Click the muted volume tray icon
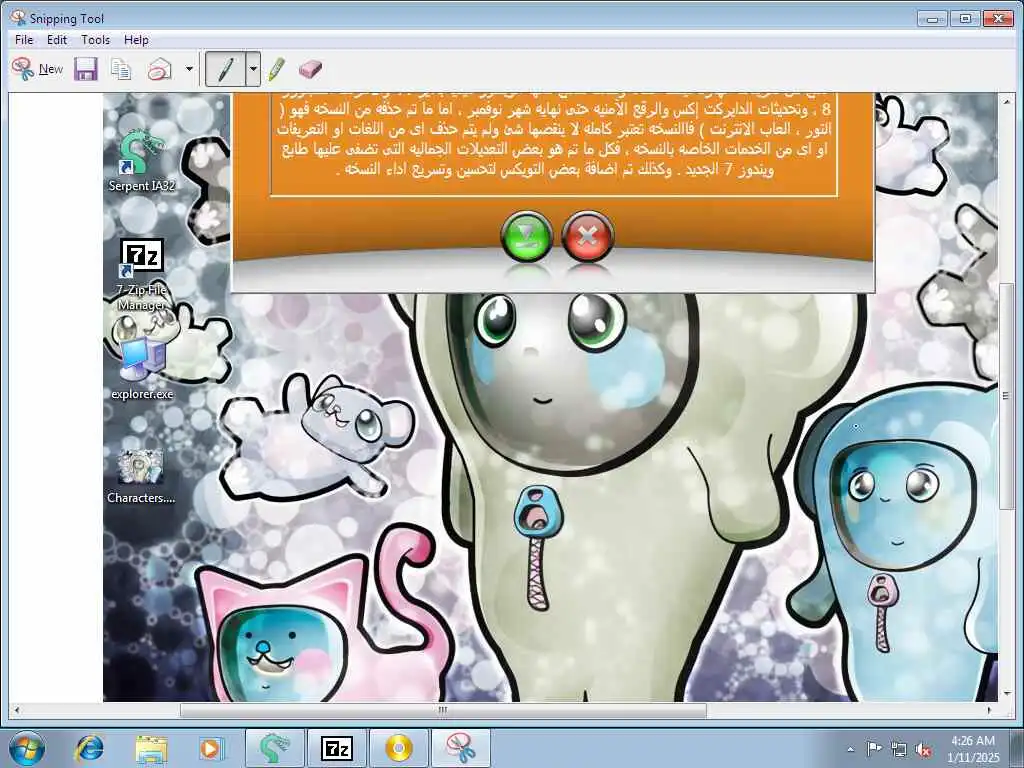Image resolution: width=1024 pixels, height=768 pixels. pos(923,750)
